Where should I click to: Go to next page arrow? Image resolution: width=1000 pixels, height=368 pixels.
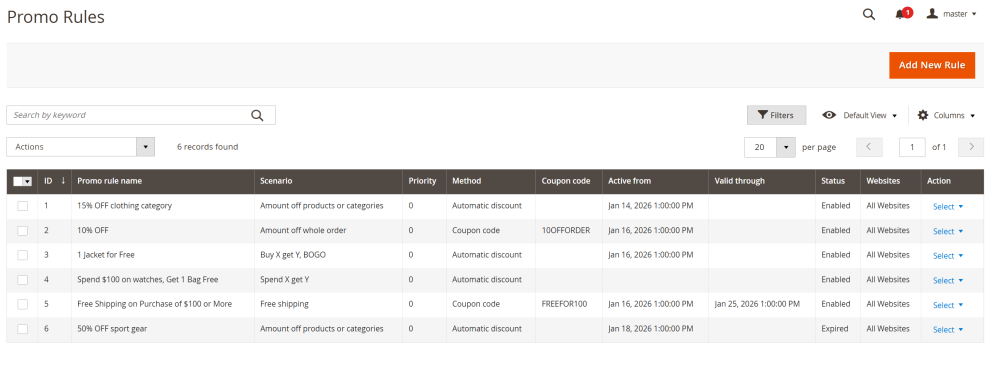tap(971, 147)
